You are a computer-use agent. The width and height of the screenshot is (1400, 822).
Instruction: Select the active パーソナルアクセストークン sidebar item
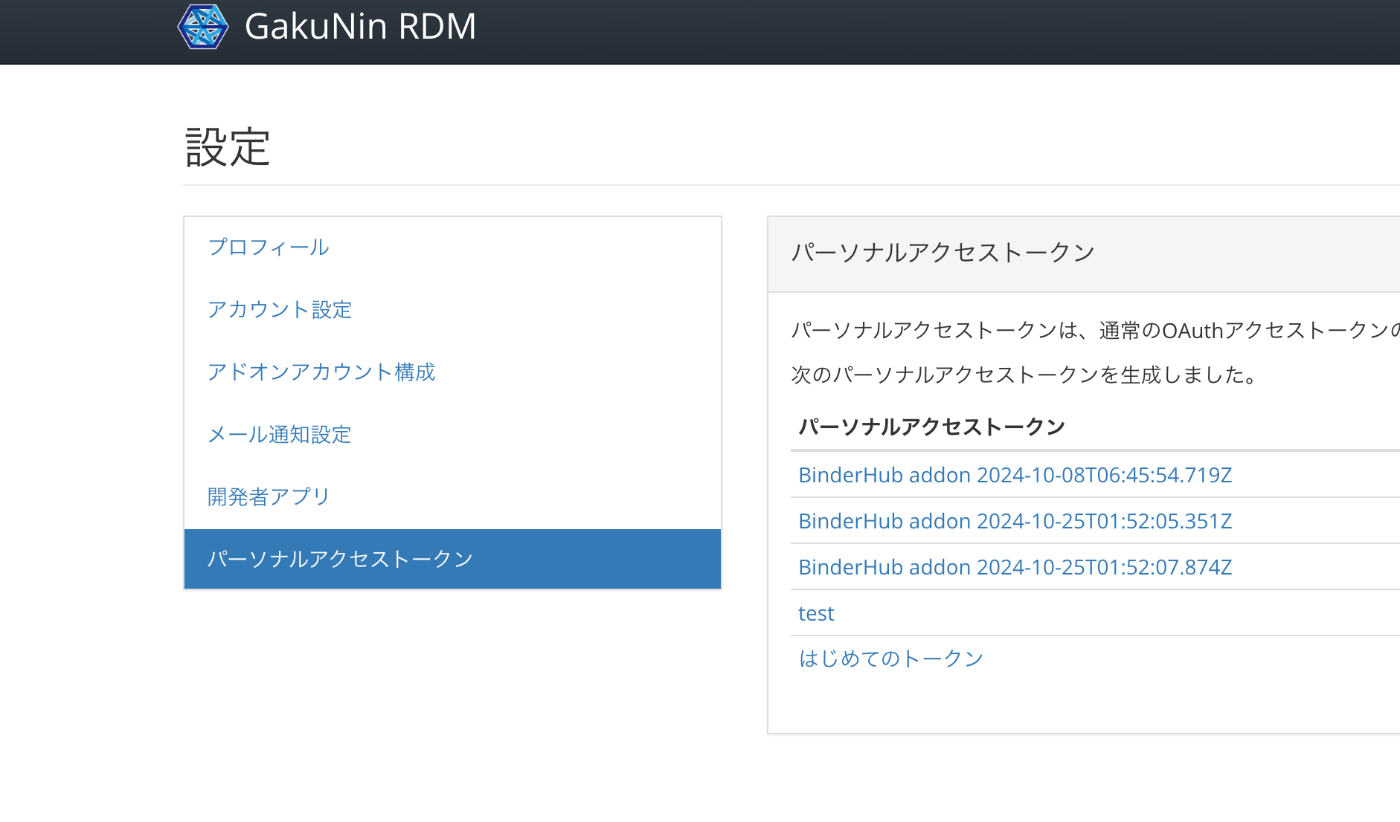(x=453, y=559)
